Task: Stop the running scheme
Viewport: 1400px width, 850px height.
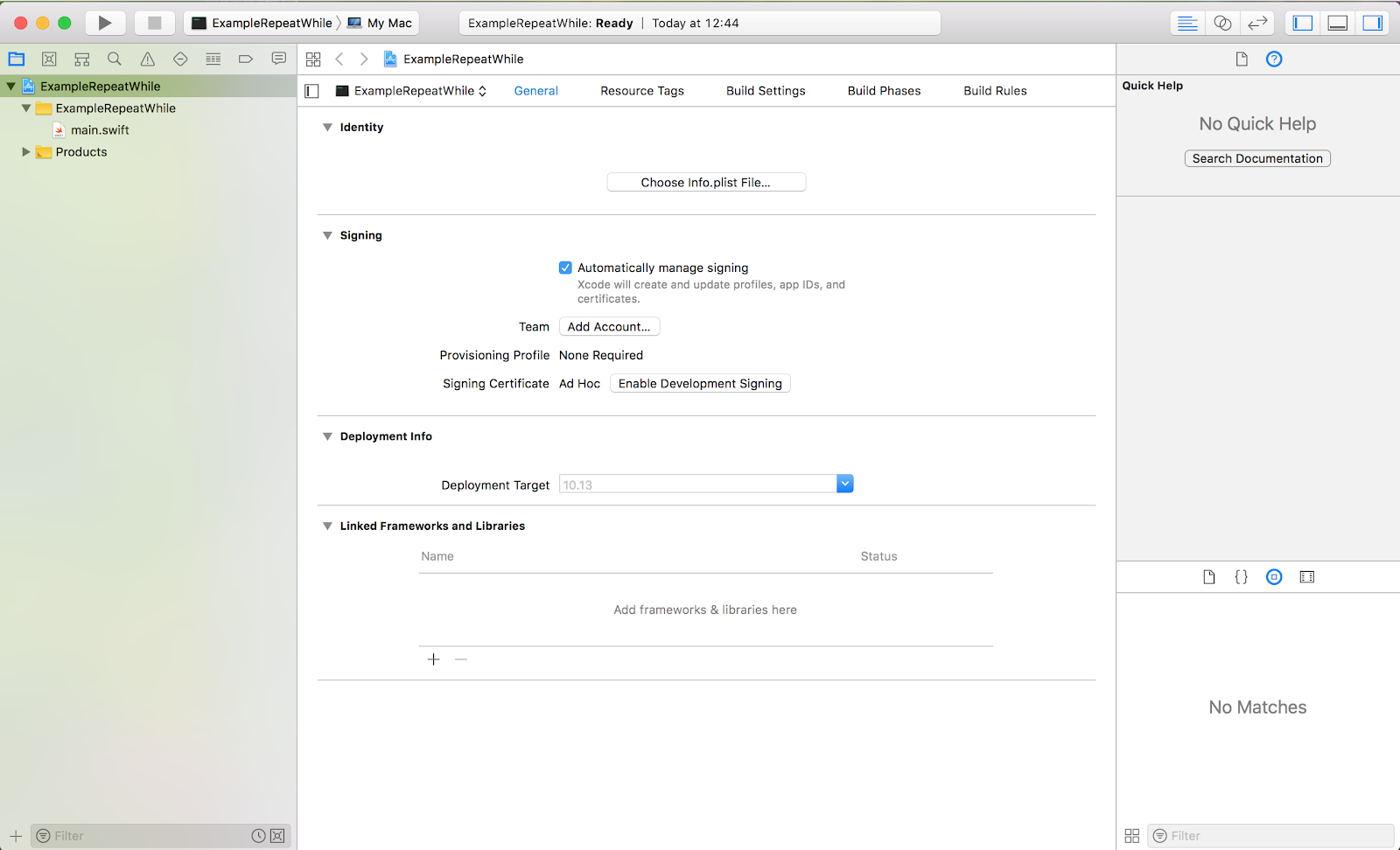Action: (x=154, y=23)
